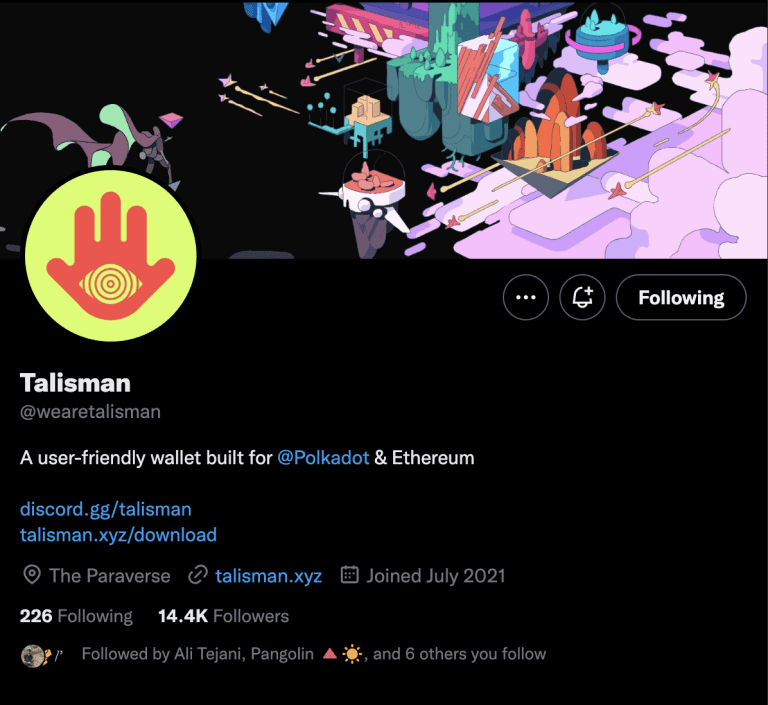Select the Talisman display name
768x705 pixels.
[75, 383]
